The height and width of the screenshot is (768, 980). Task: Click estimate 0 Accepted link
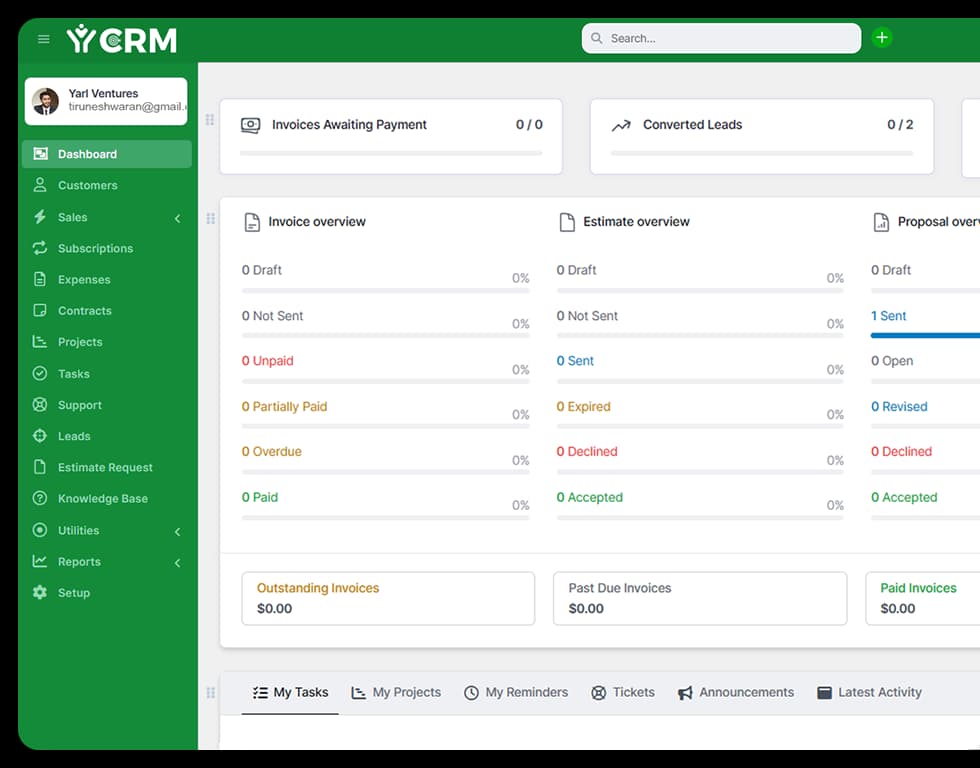click(x=590, y=497)
